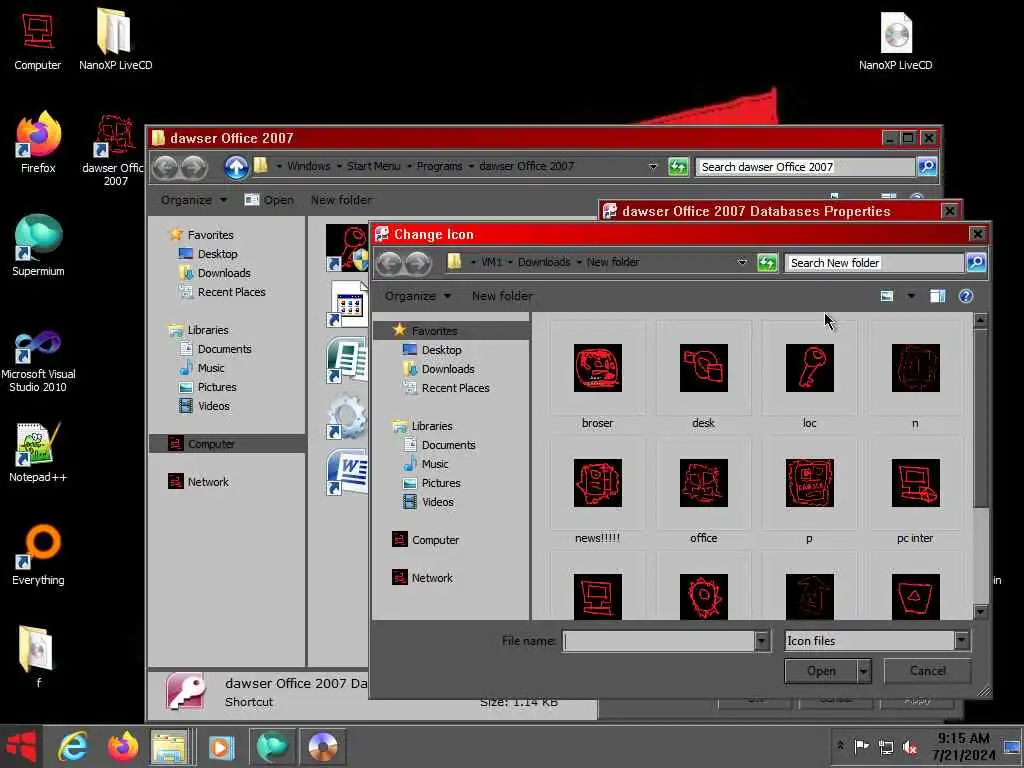
Task: Focus Search dawser Office 2007 field
Action: (805, 167)
